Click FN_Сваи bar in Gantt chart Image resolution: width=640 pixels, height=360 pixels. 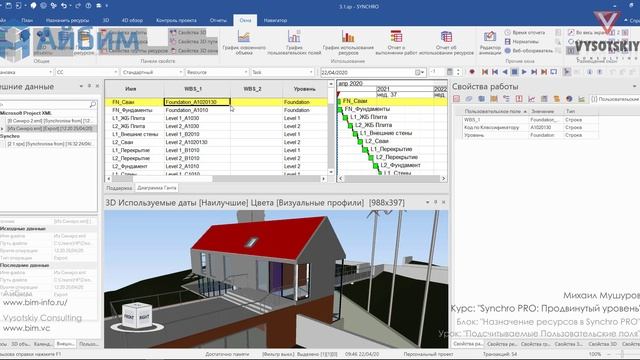coord(339,101)
